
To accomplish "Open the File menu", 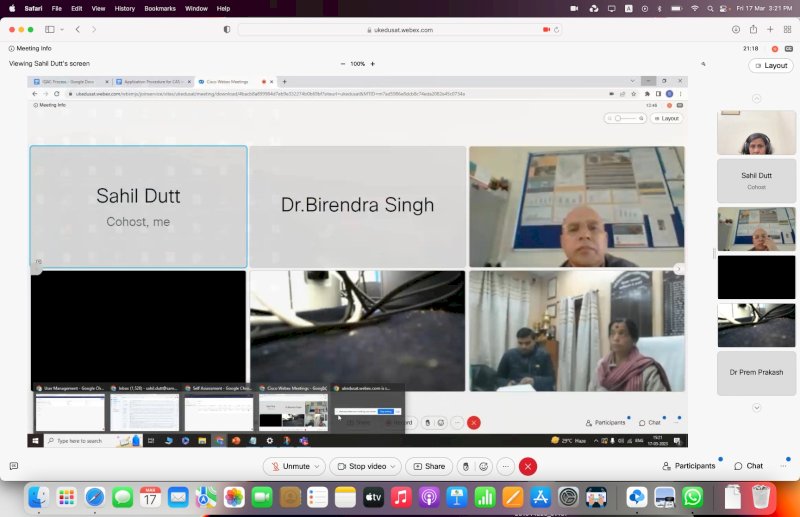I will pyautogui.click(x=57, y=8).
